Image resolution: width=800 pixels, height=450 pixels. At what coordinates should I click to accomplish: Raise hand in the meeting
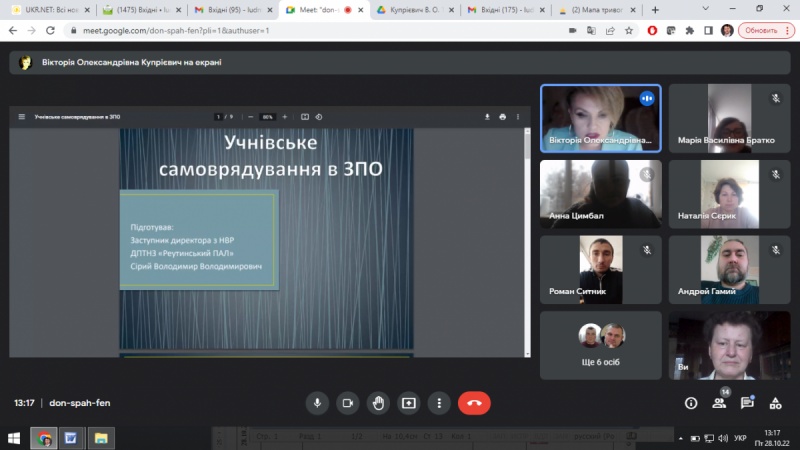click(378, 403)
